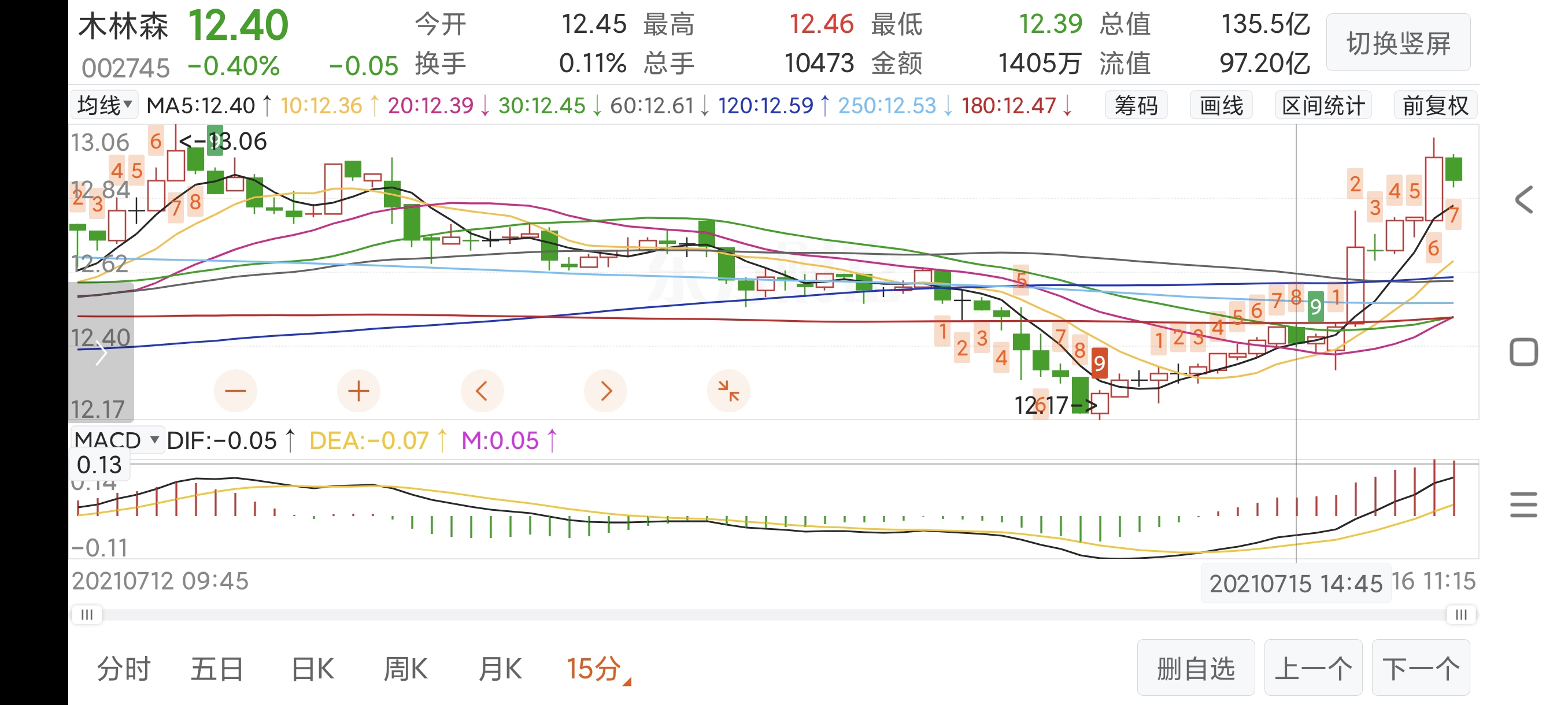Image resolution: width=1568 pixels, height=705 pixels.
Task: Grab right handle of time range slider
Action: click(x=1460, y=614)
